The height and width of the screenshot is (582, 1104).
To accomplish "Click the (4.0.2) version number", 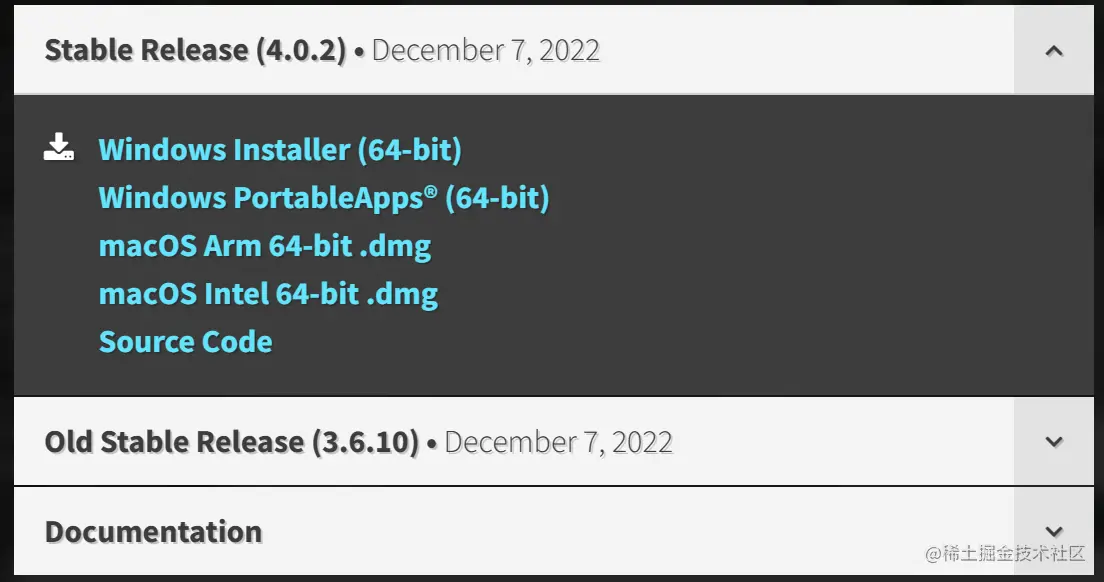I will click(301, 51).
